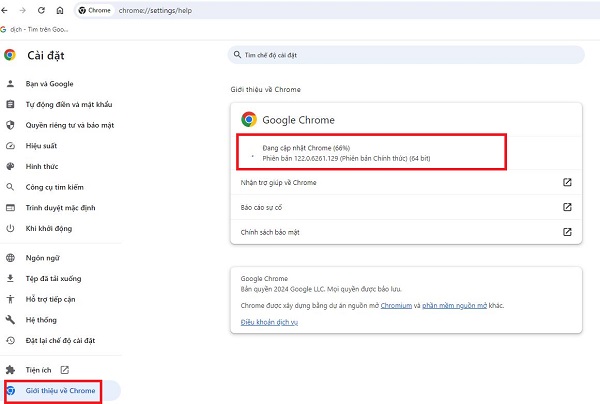The height and width of the screenshot is (404, 600).
Task: Go back using browser back arrow
Action: (x=5, y=10)
